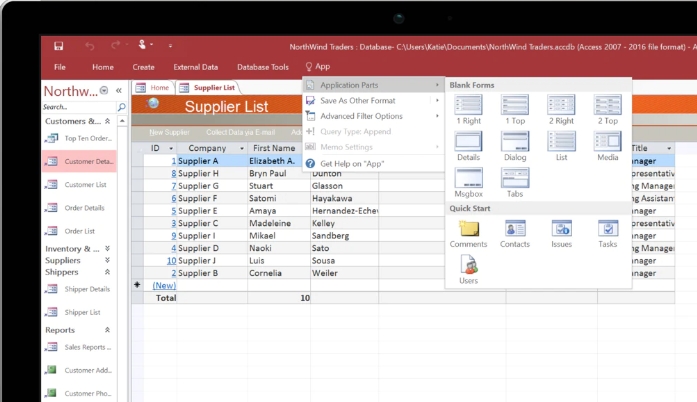697x402 pixels.
Task: Open the Database Tools ribbon tab
Action: coord(263,67)
